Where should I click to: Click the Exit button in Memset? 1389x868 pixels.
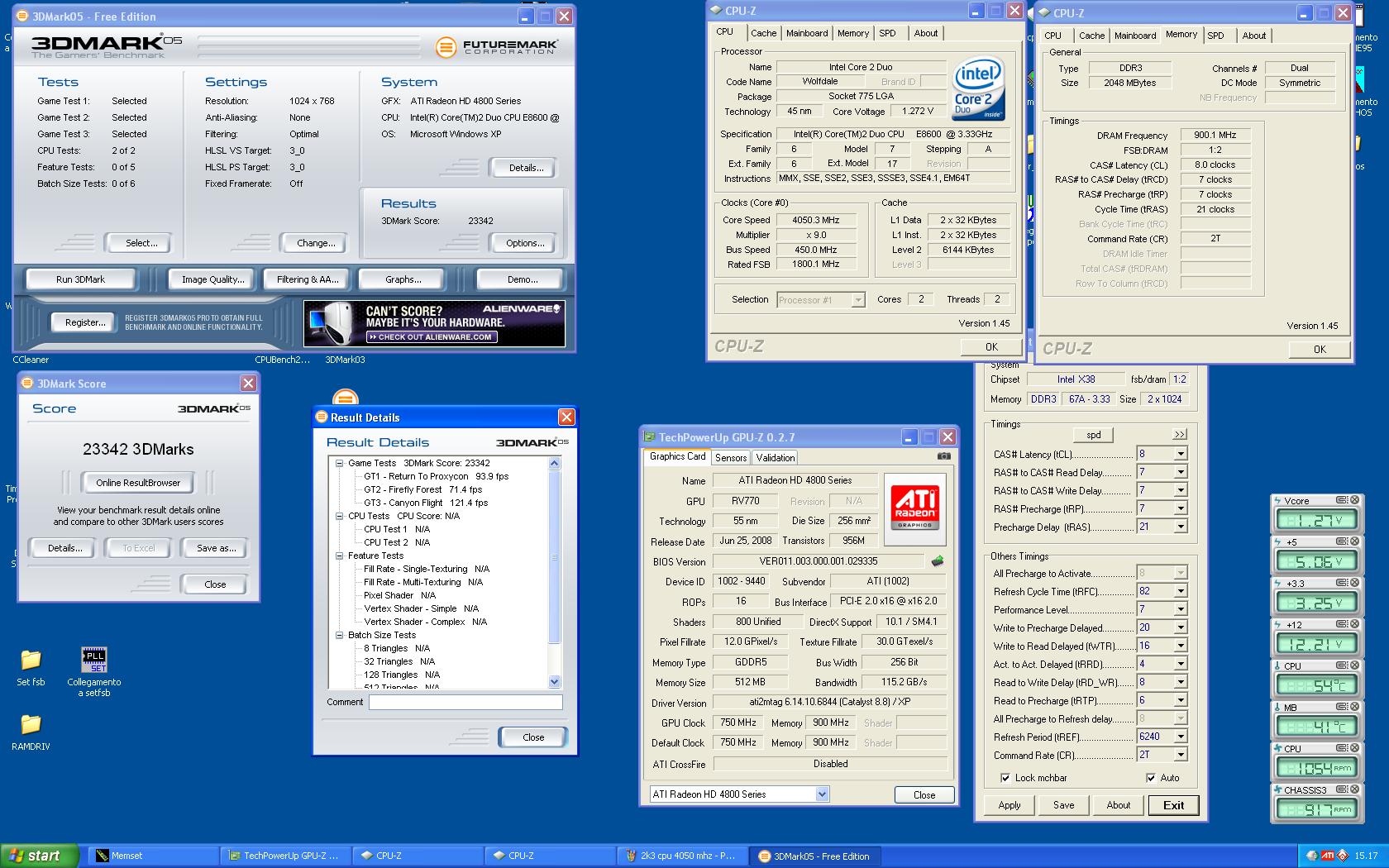pyautogui.click(x=1173, y=805)
